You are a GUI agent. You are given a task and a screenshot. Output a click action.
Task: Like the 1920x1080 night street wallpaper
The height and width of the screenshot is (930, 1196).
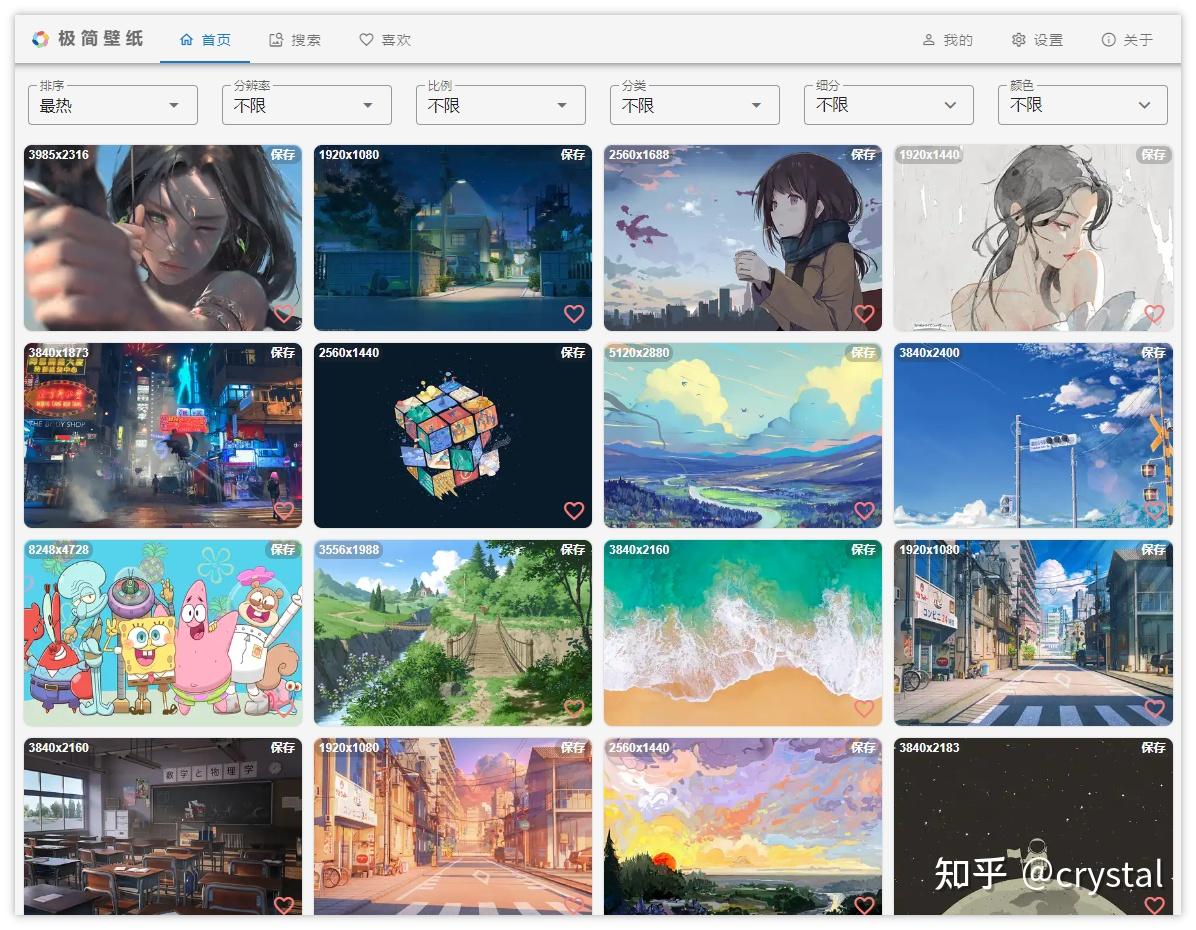pyautogui.click(x=574, y=314)
